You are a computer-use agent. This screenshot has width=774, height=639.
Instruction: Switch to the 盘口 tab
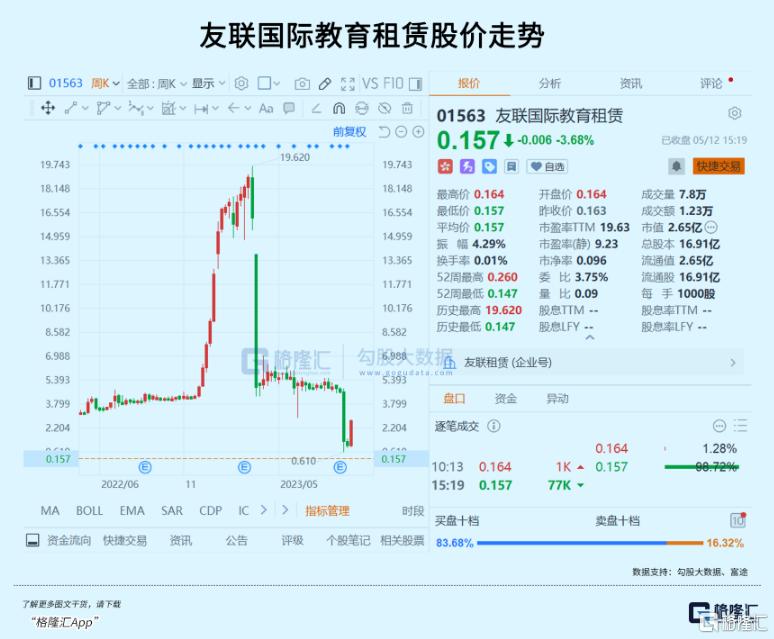click(x=454, y=399)
